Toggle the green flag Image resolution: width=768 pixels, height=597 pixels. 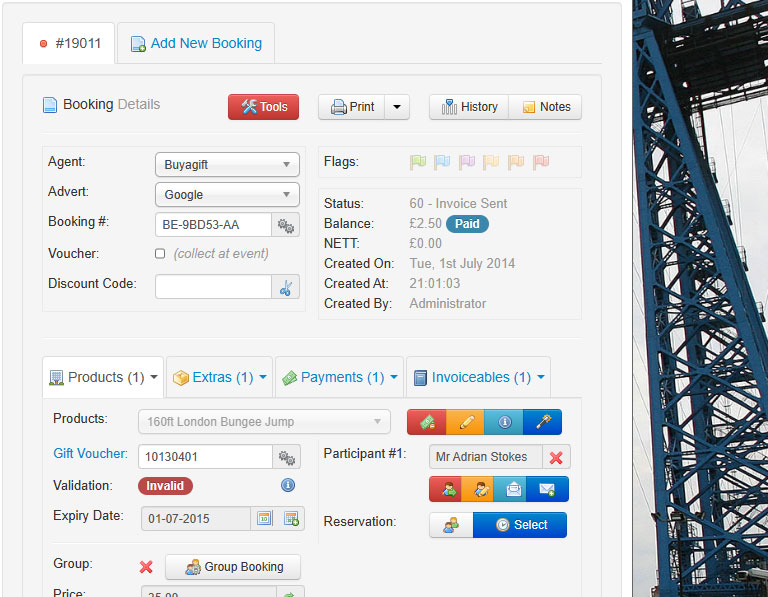coord(417,162)
